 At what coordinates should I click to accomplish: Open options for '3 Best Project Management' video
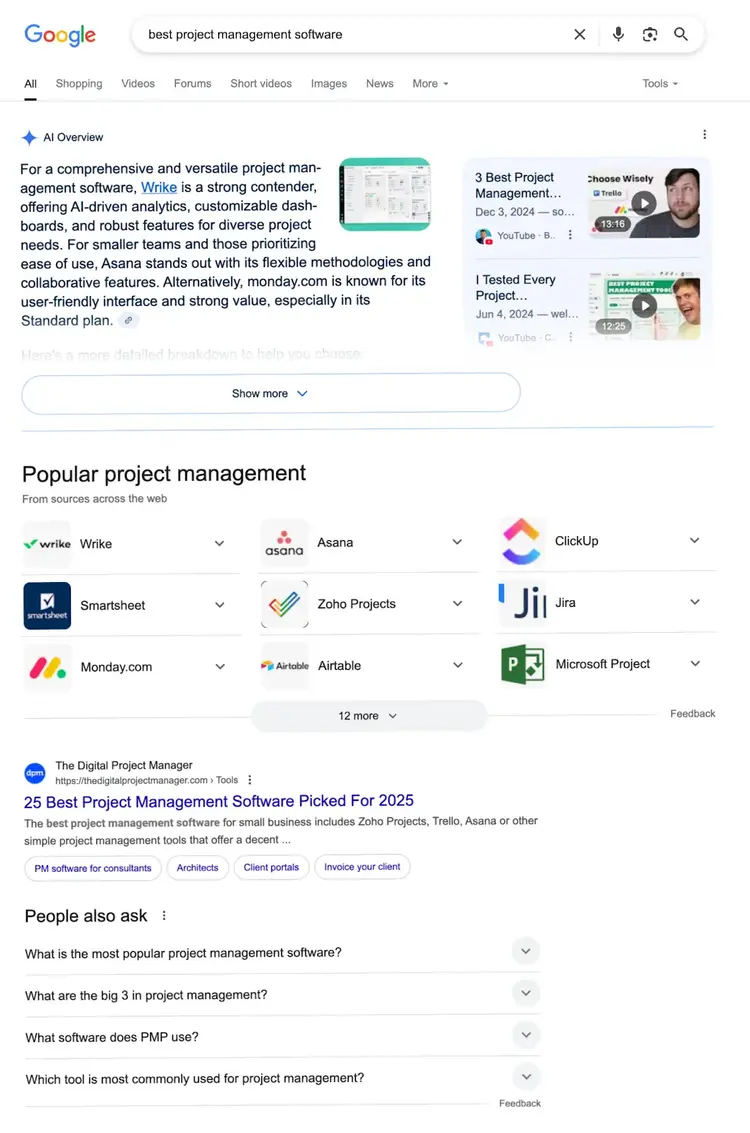(x=570, y=235)
